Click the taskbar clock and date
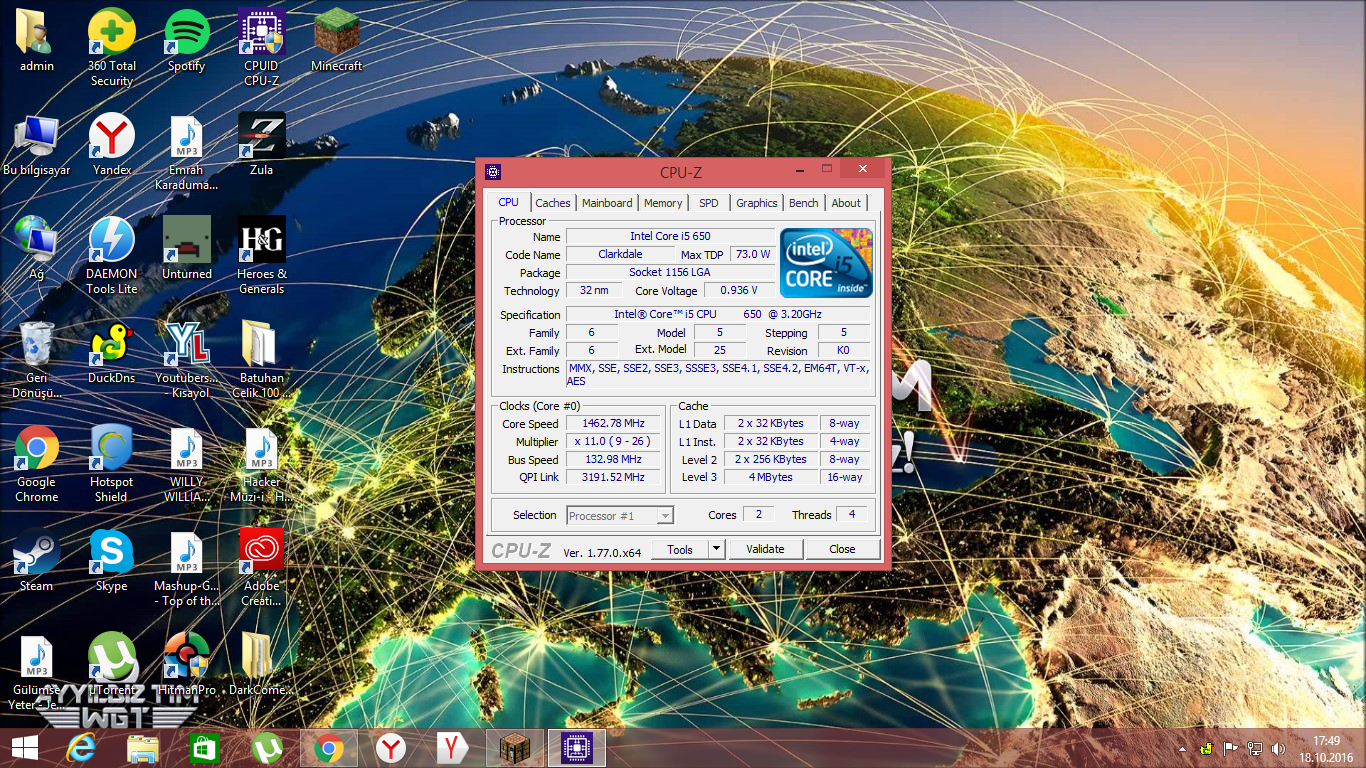This screenshot has height=768, width=1366. (x=1326, y=748)
